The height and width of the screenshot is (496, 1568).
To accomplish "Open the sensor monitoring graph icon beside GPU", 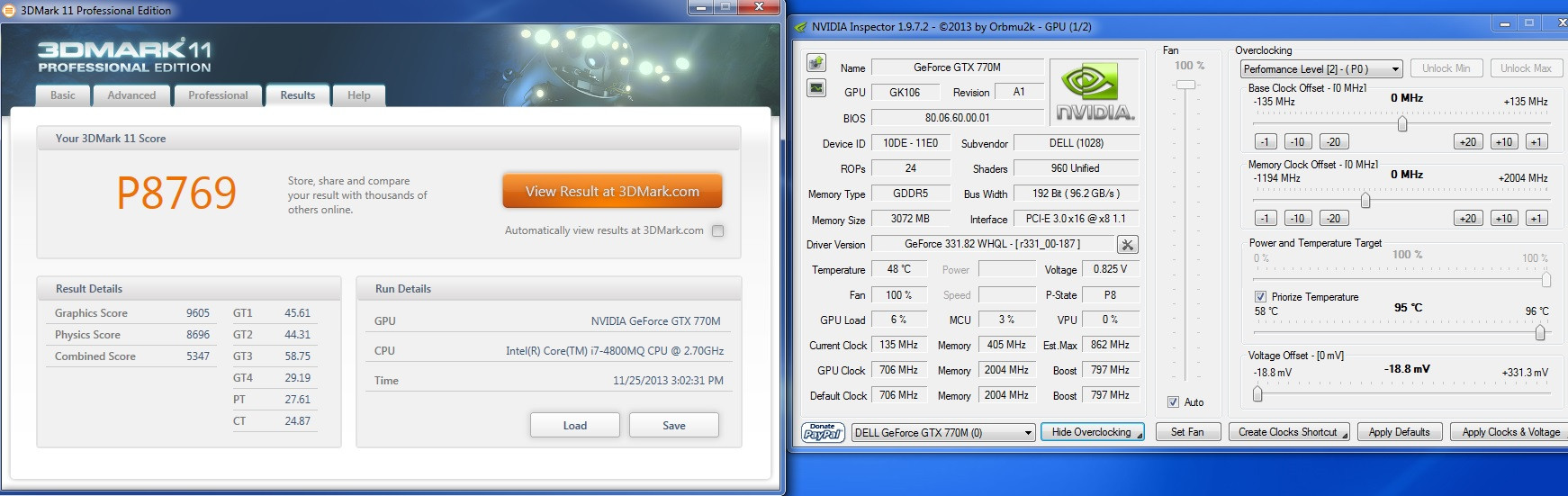I will click(x=816, y=88).
